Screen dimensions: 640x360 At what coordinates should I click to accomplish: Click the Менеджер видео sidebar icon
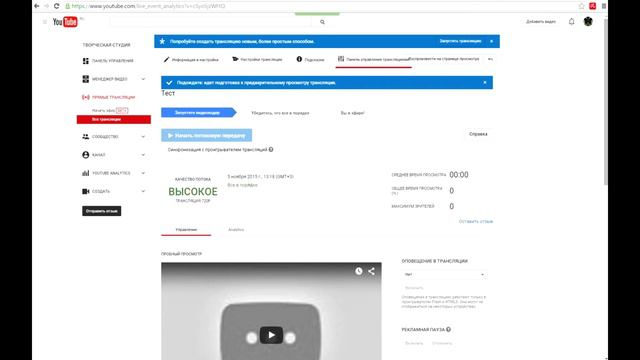(x=86, y=79)
